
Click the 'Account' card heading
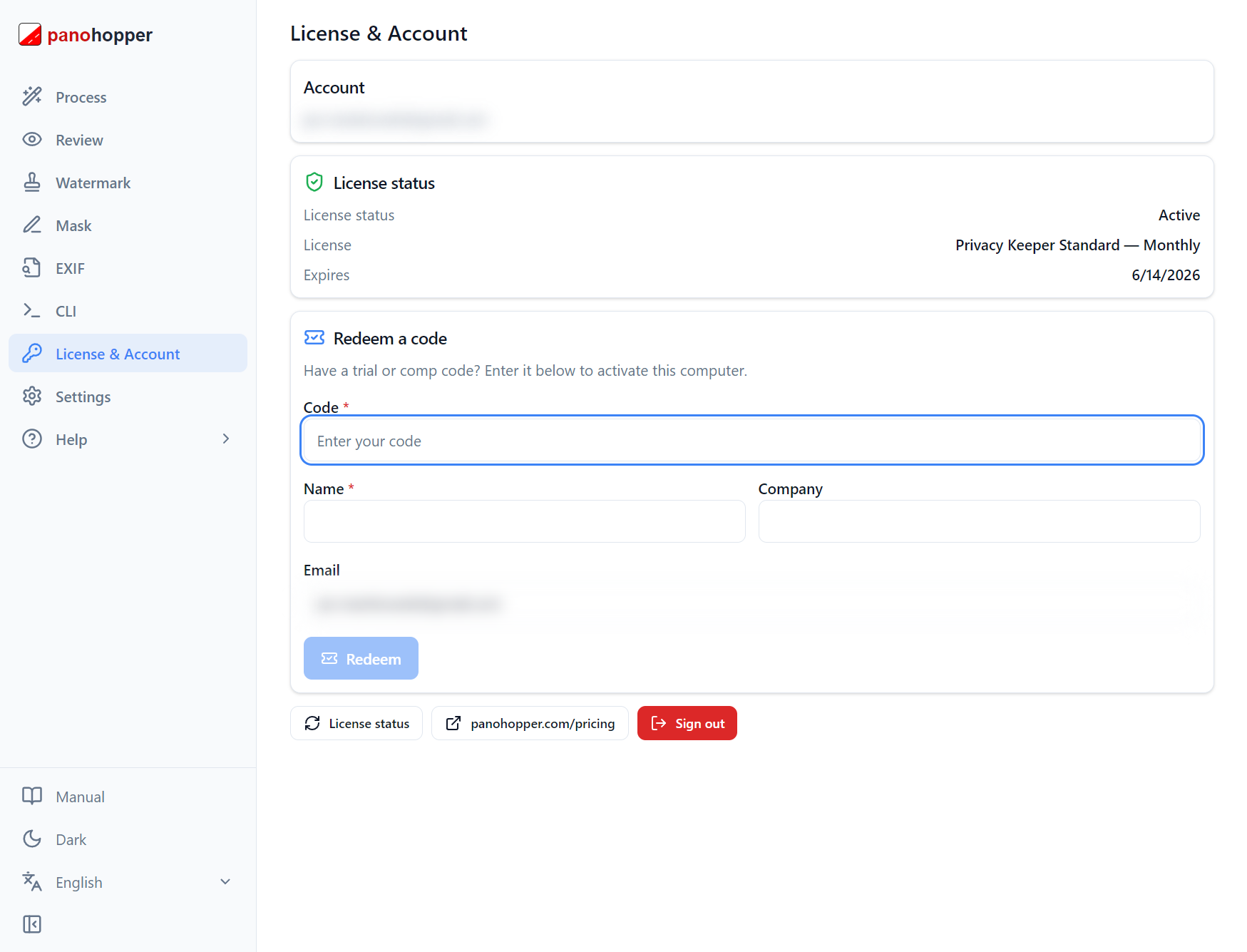334,87
